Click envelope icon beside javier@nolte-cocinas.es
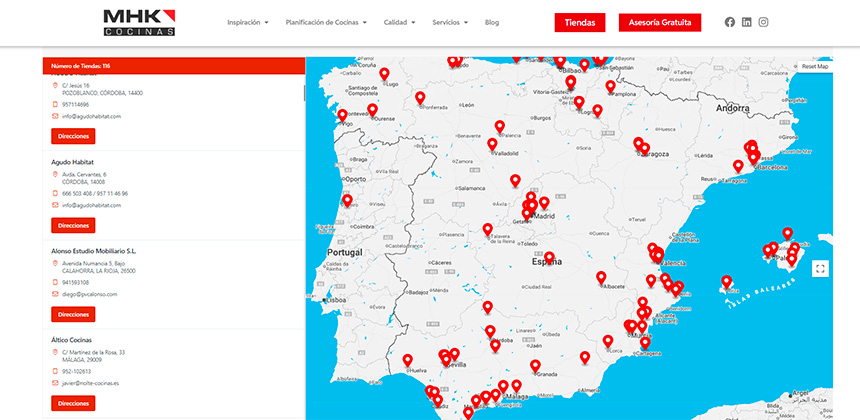Screen dimensions: 860x420 click(x=55, y=383)
